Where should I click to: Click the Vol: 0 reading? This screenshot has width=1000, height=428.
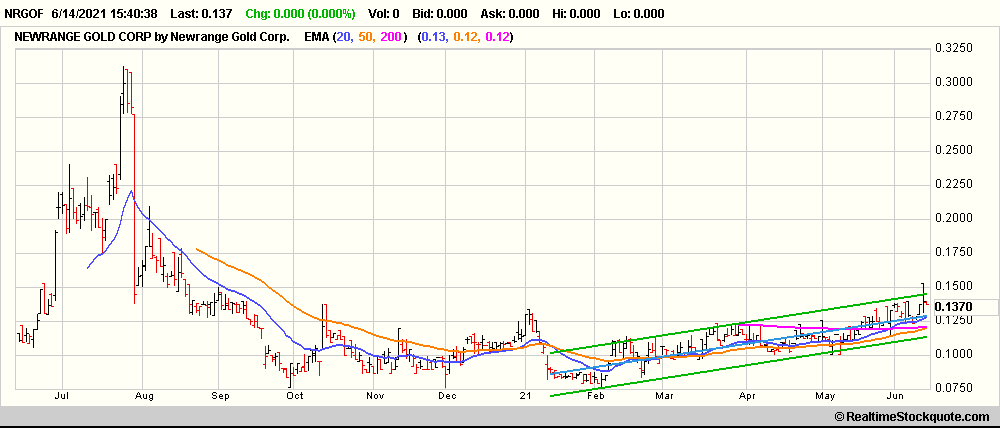[x=385, y=13]
